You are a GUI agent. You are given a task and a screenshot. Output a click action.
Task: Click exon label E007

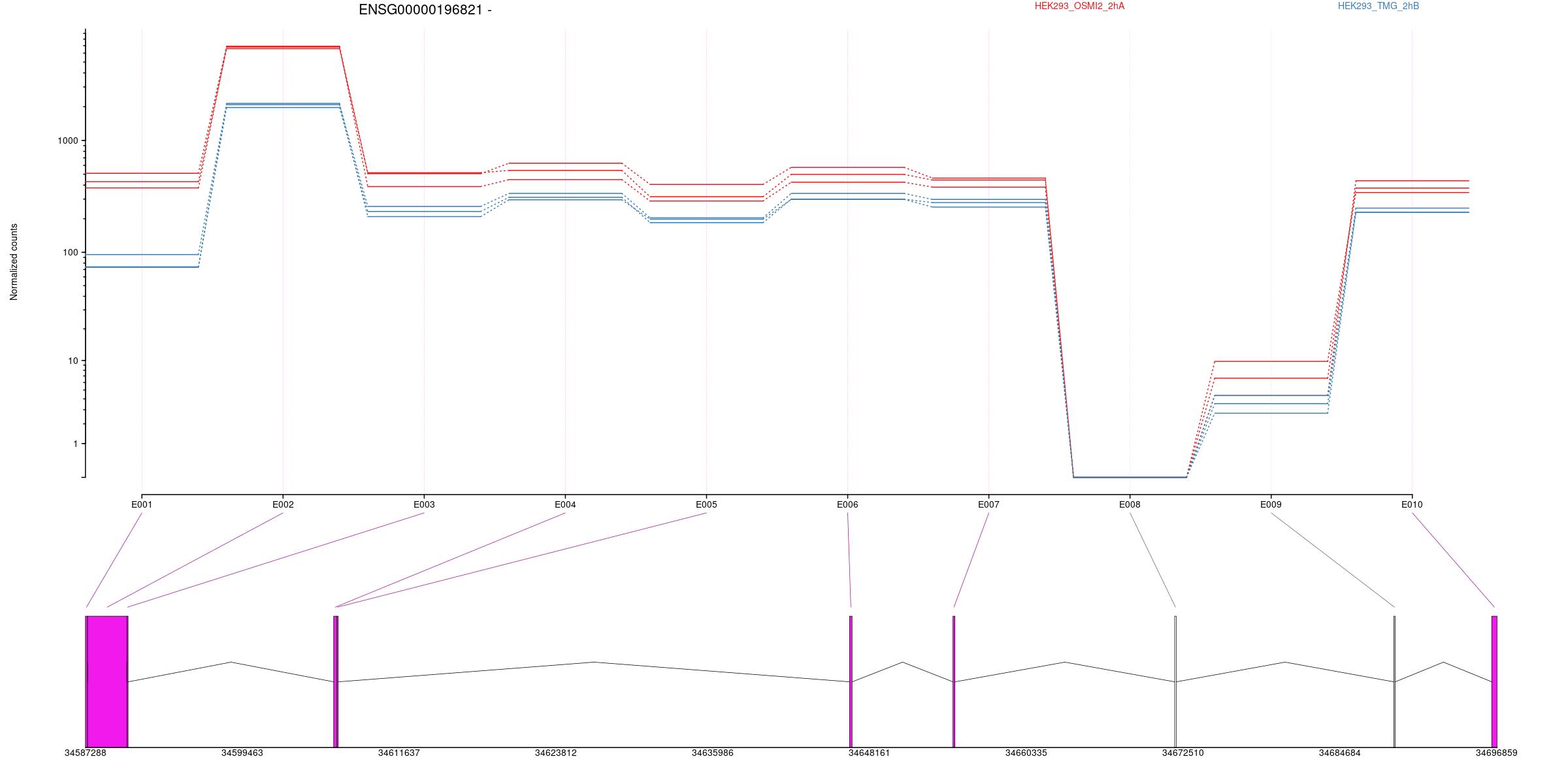click(x=988, y=504)
